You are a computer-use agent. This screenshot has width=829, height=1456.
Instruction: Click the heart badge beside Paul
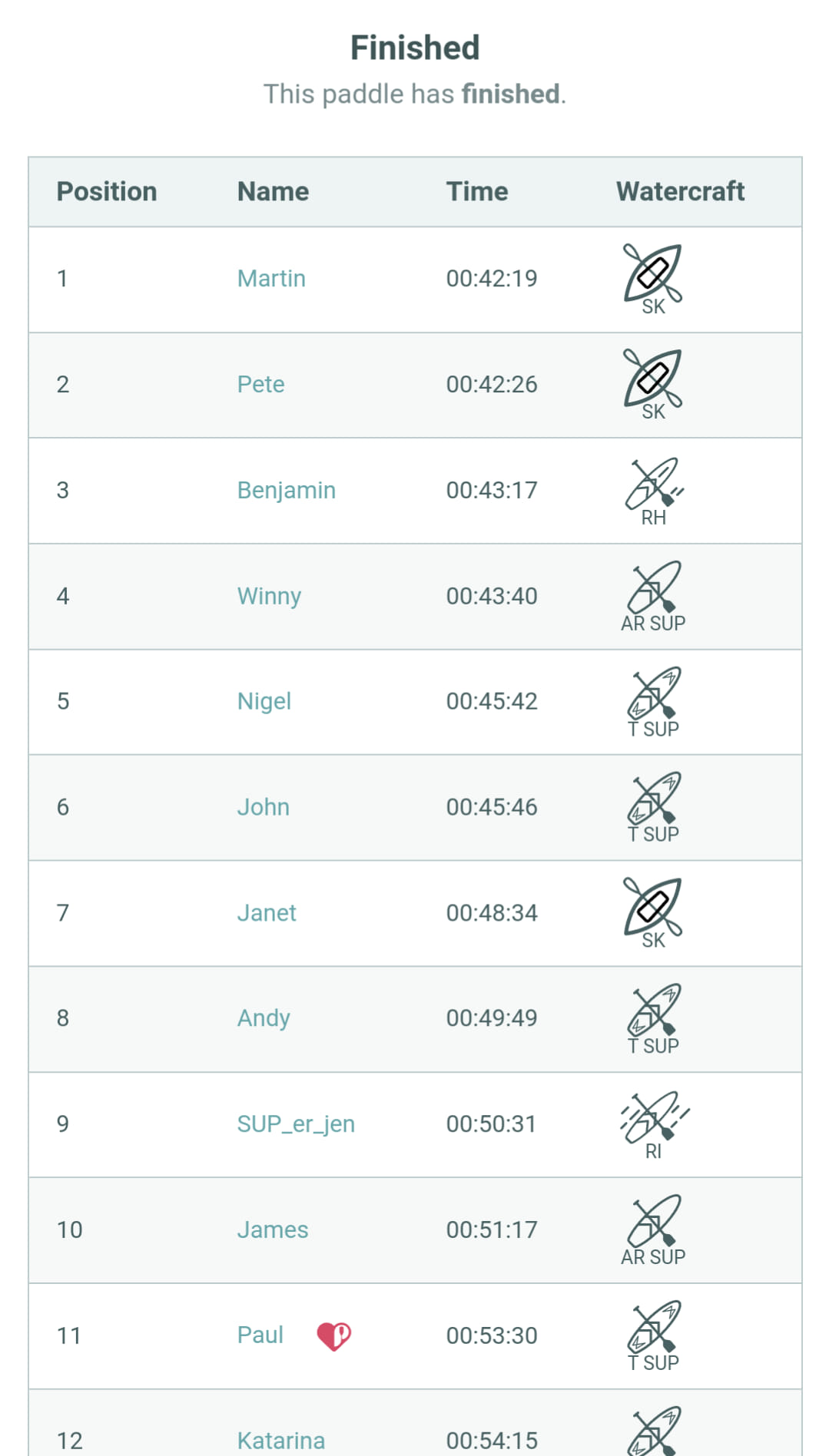click(333, 1336)
